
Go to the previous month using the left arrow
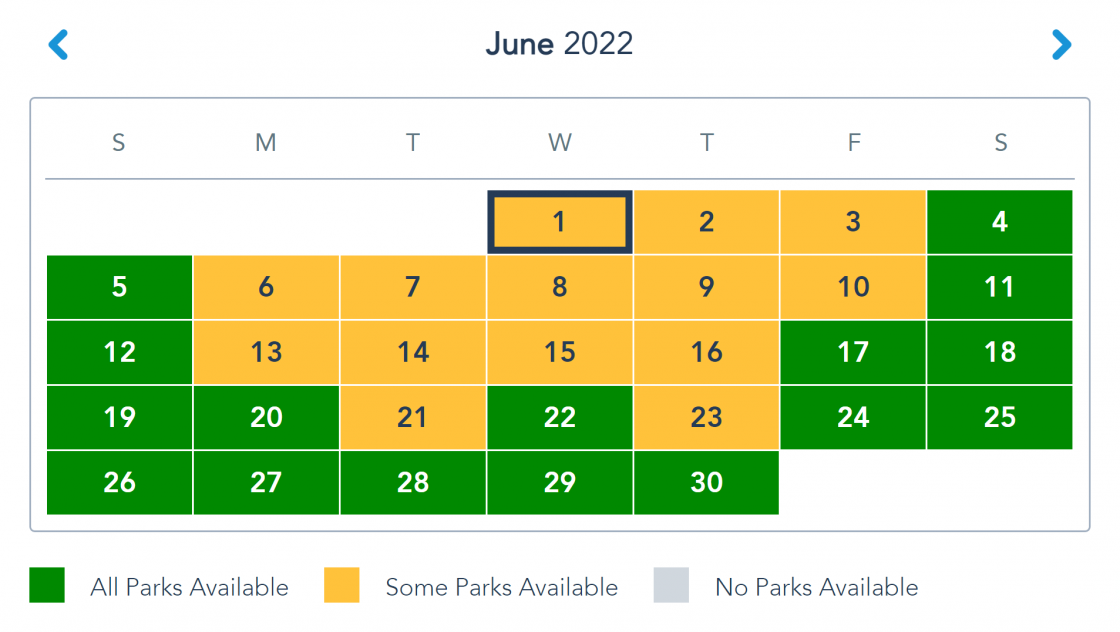tap(58, 44)
